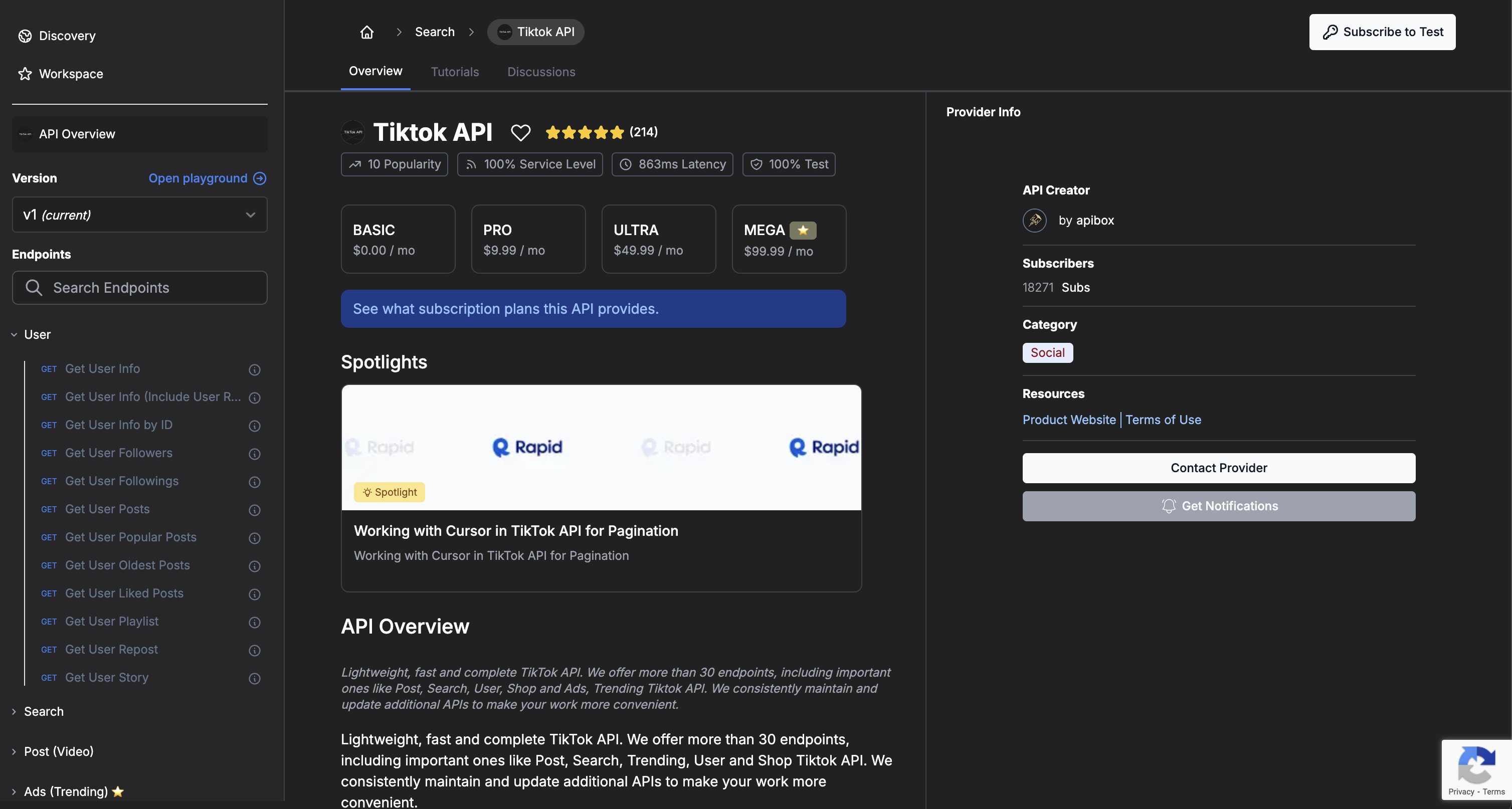Image resolution: width=1512 pixels, height=809 pixels.
Task: Click the apibox creator avatar icon
Action: (1034, 221)
